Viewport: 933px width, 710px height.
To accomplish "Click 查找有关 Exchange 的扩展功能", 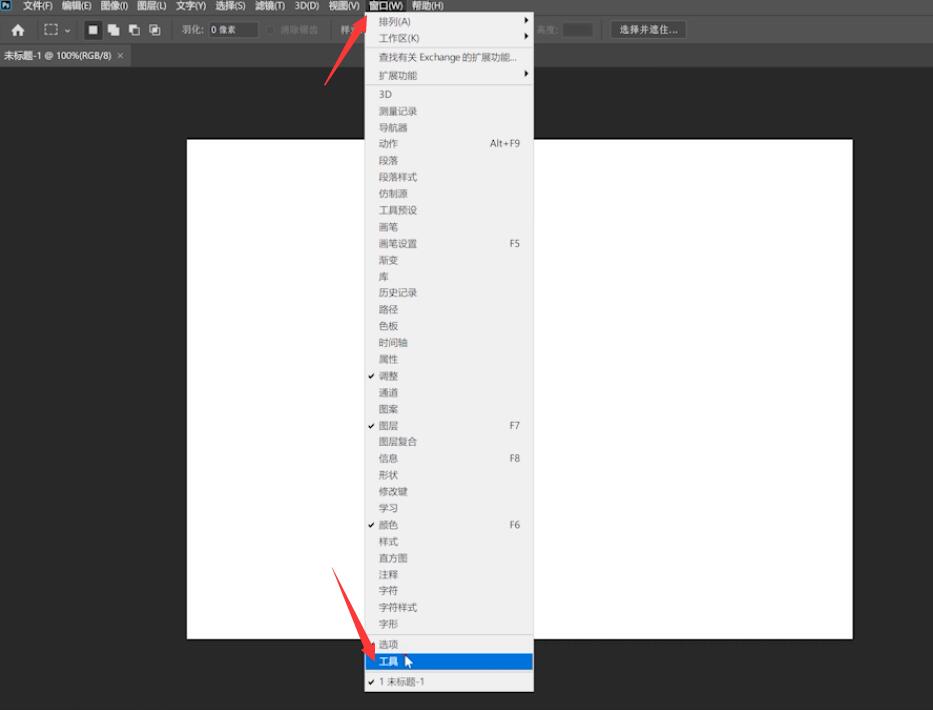I will (x=449, y=58).
